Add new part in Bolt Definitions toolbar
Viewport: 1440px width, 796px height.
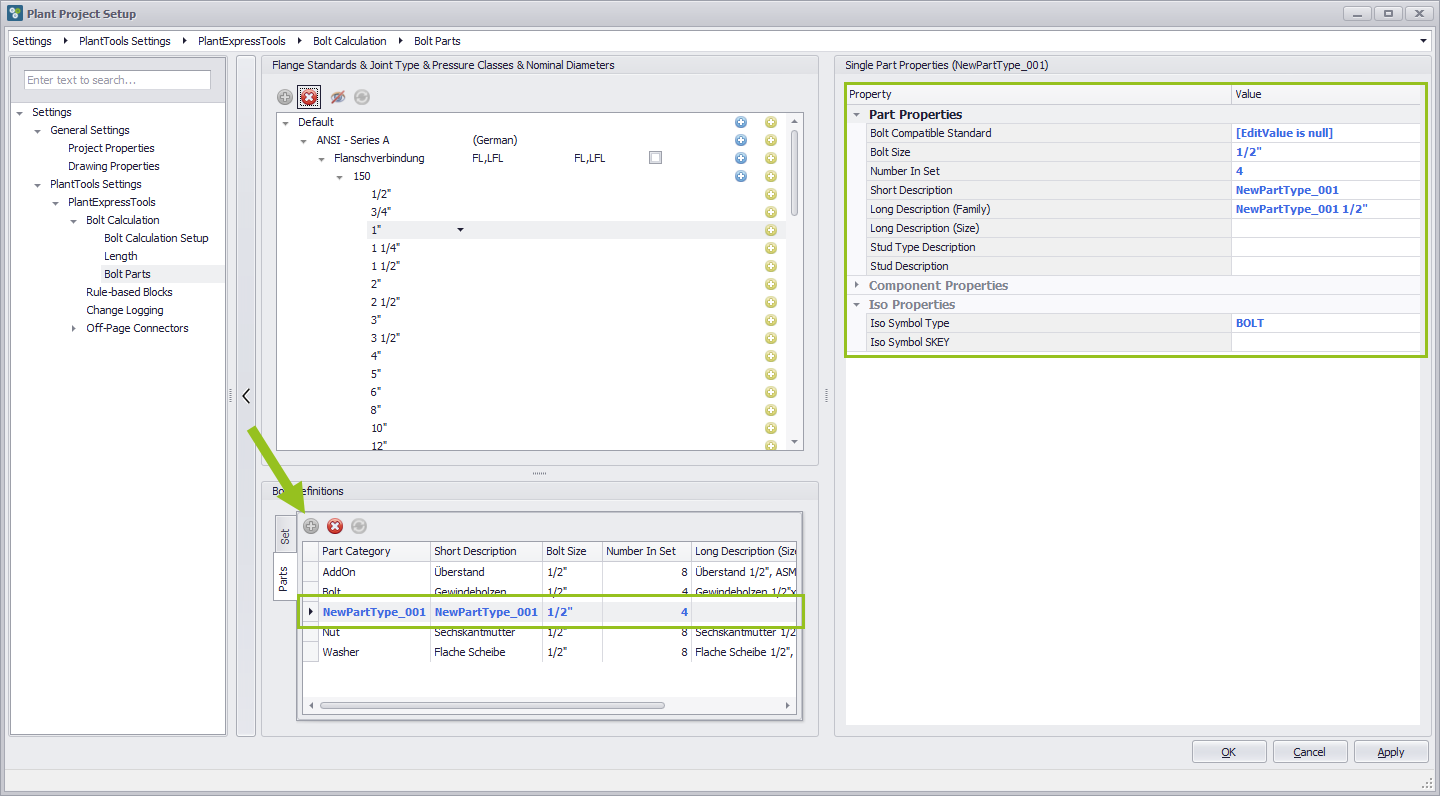point(311,526)
